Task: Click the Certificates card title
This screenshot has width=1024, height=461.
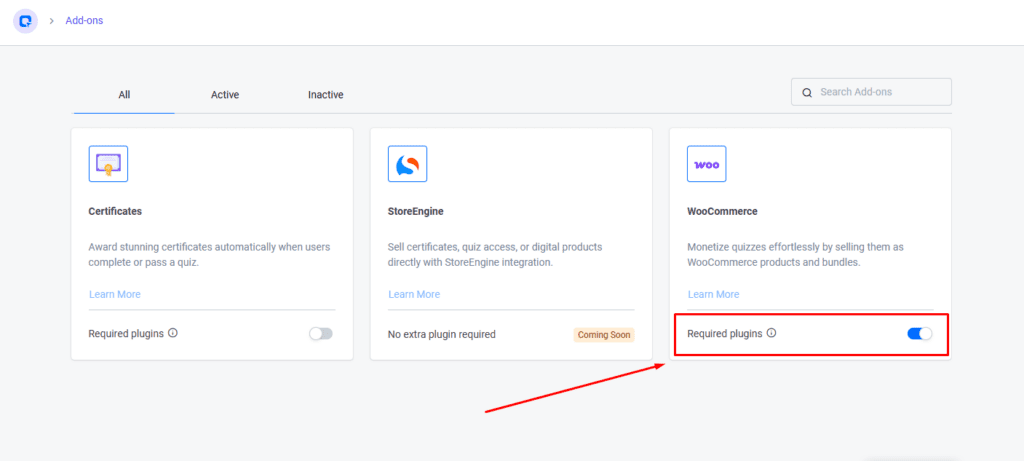Action: tap(115, 212)
